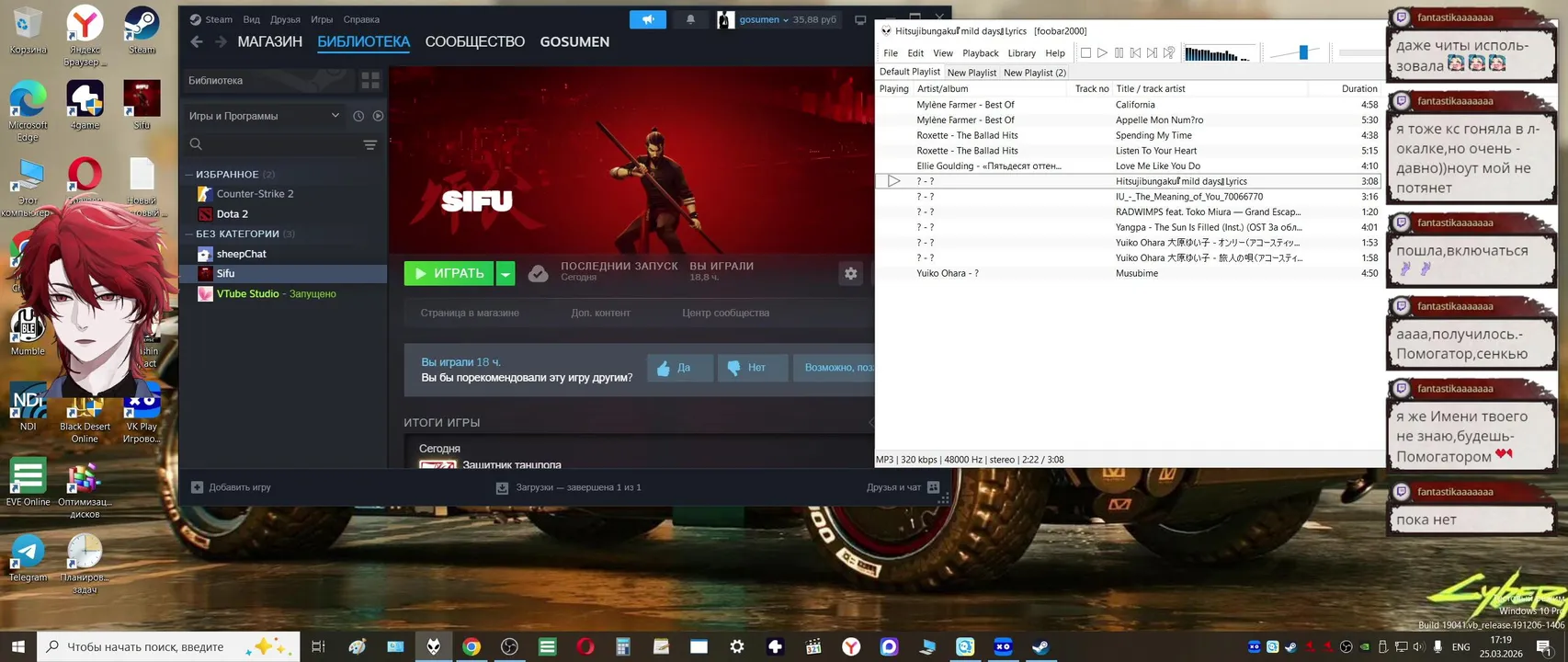
Task: Open EVE Online desktop shortcut
Action: pyautogui.click(x=28, y=482)
